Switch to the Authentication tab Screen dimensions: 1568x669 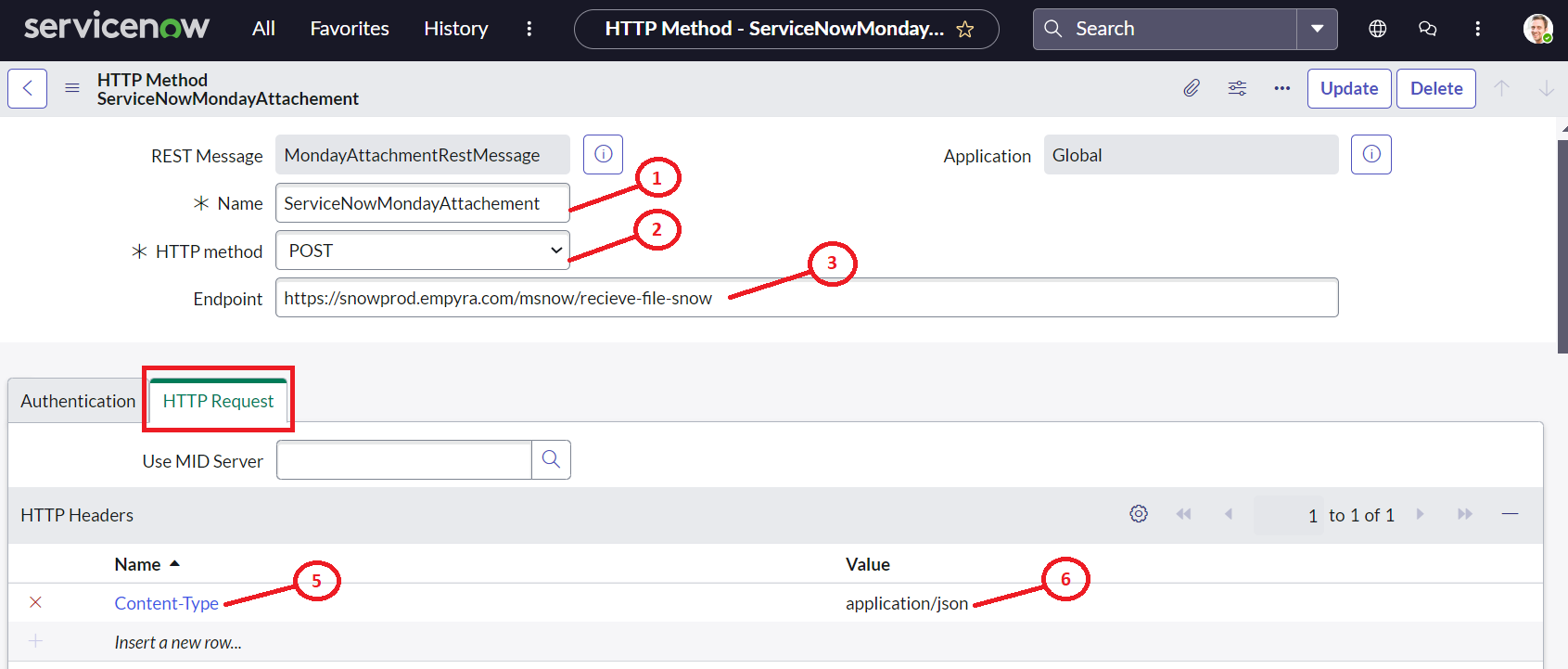(x=78, y=401)
